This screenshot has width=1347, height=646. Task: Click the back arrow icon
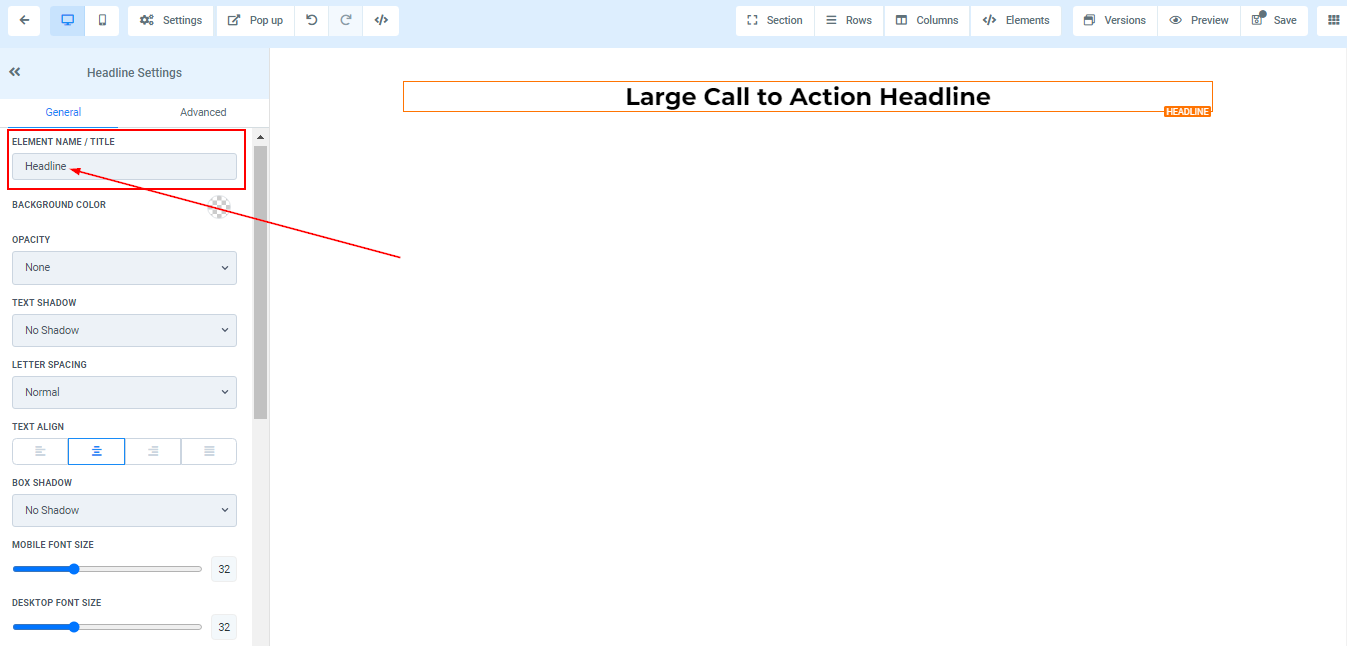24,20
